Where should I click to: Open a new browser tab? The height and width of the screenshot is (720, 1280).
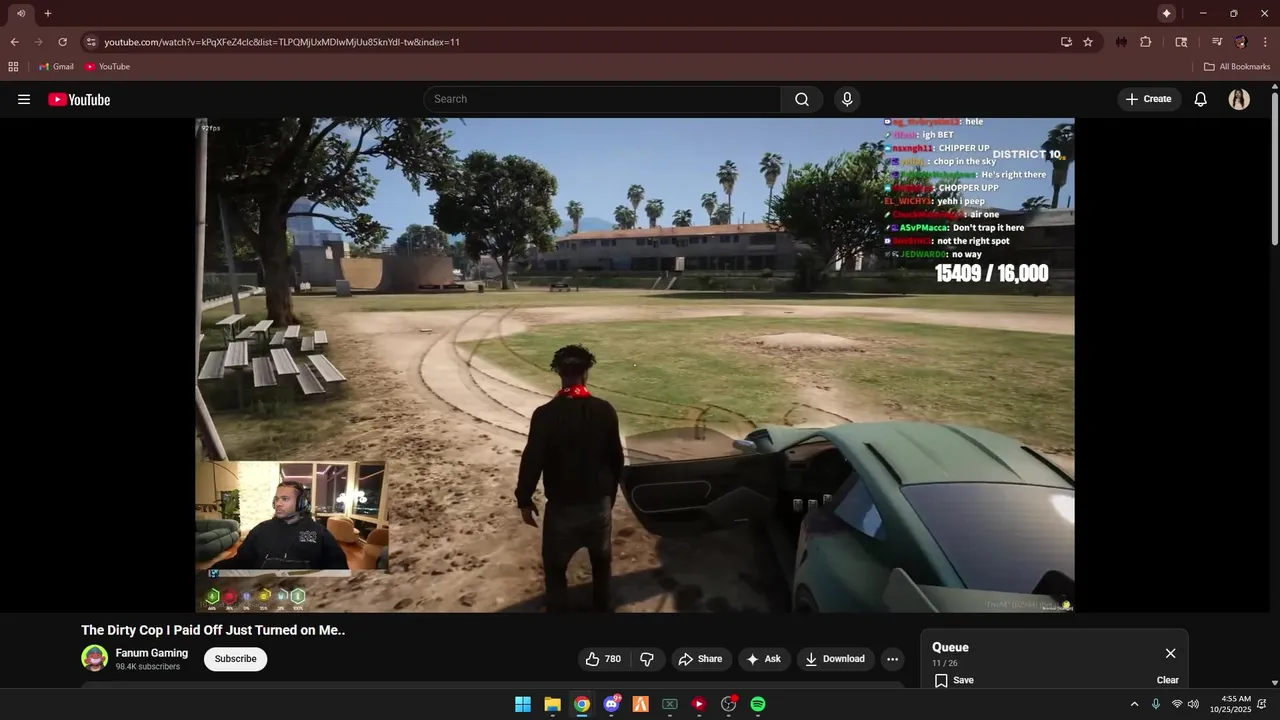pyautogui.click(x=47, y=13)
